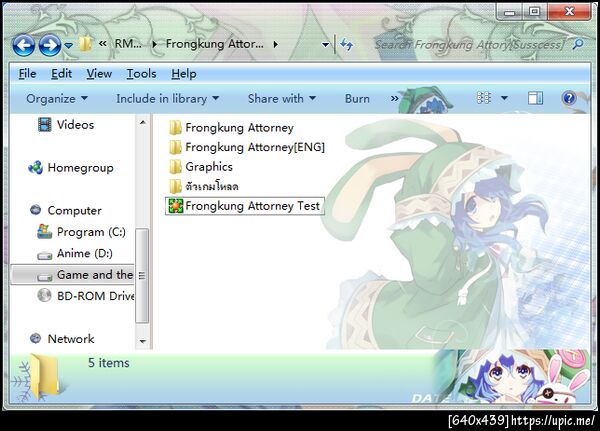Screen dimensions: 600x431
Task: Click the Anime (D:) drive icon
Action: (45, 255)
